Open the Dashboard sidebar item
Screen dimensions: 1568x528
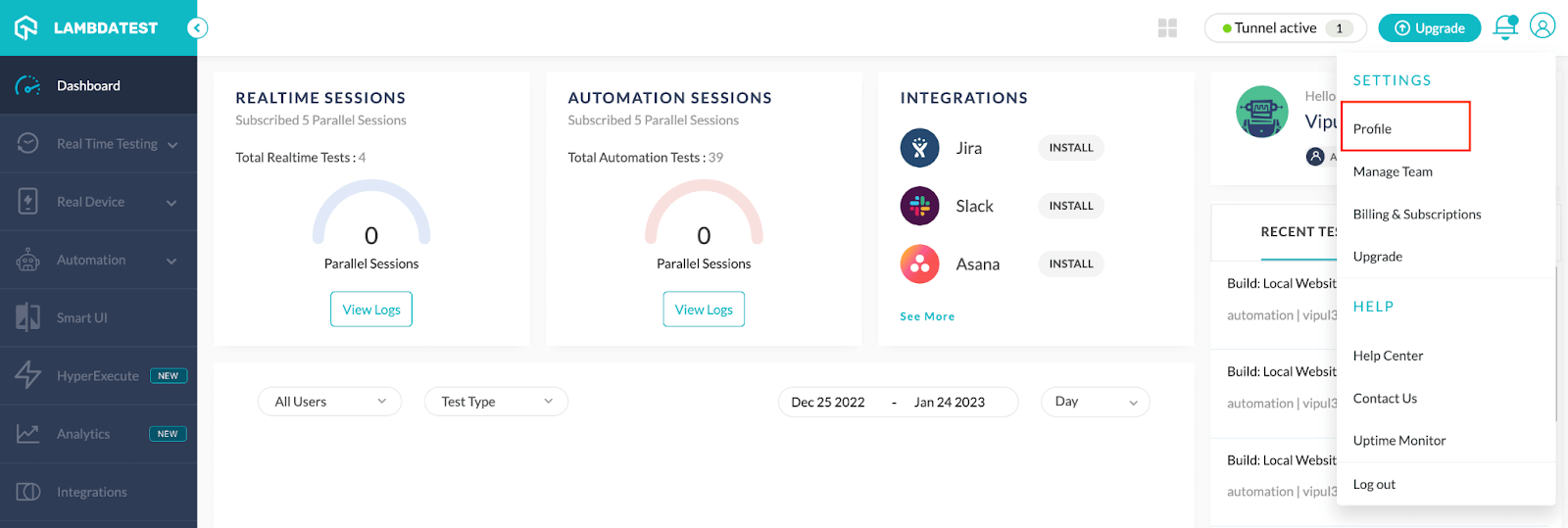coord(98,85)
